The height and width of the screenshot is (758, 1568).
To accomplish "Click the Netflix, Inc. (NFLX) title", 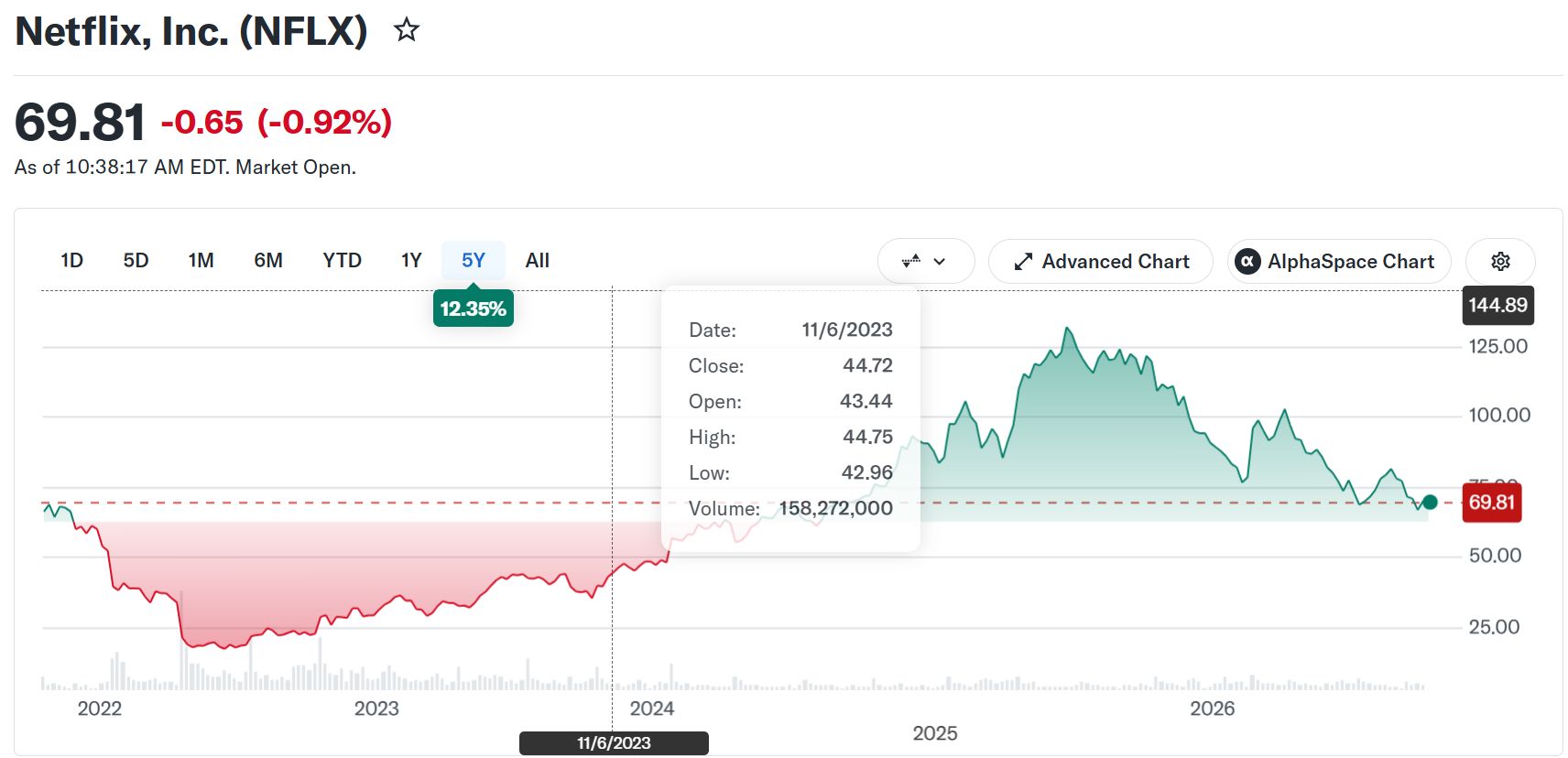I will click(191, 31).
